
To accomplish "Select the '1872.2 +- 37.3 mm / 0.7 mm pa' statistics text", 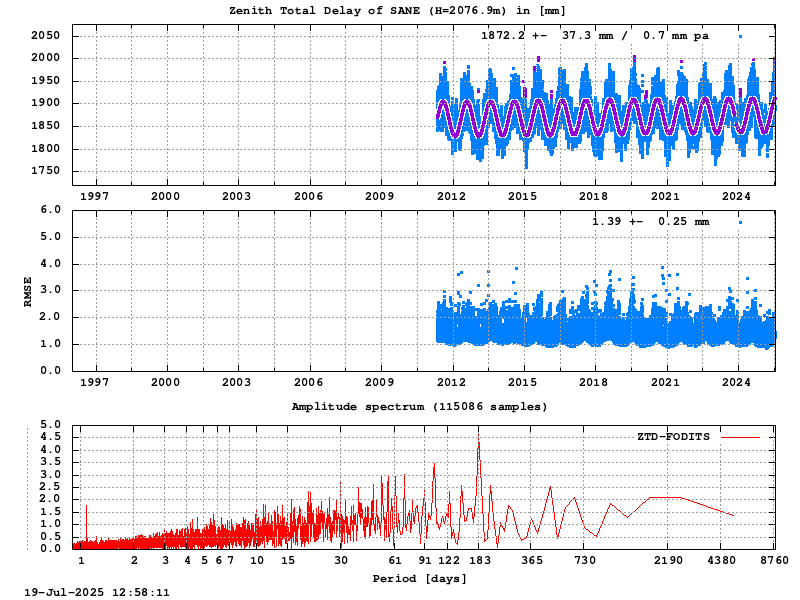I will point(594,36).
